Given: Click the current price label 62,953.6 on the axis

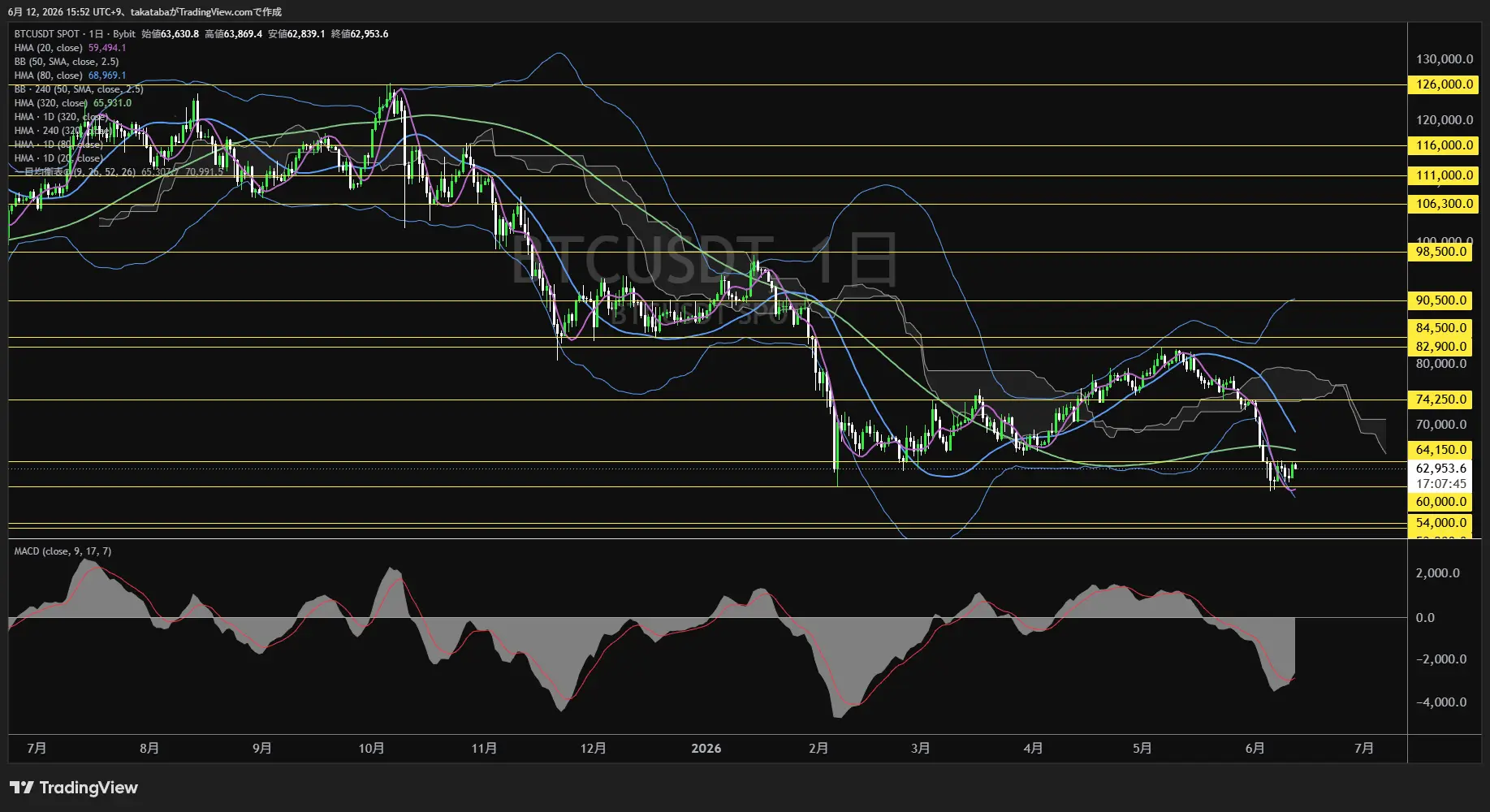Looking at the screenshot, I should (1441, 469).
